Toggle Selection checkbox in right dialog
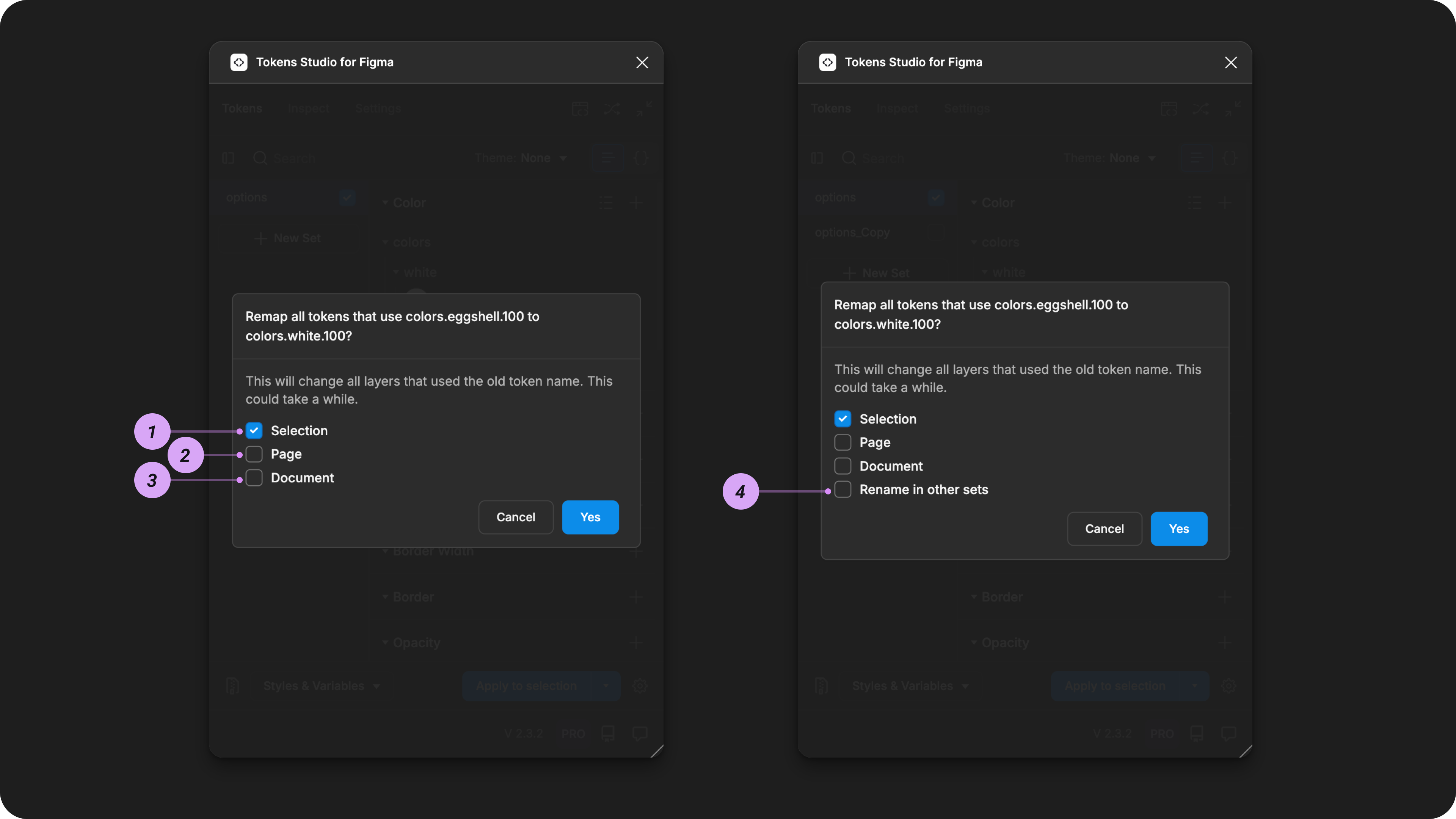Screen dimensions: 1456x819 (843, 419)
